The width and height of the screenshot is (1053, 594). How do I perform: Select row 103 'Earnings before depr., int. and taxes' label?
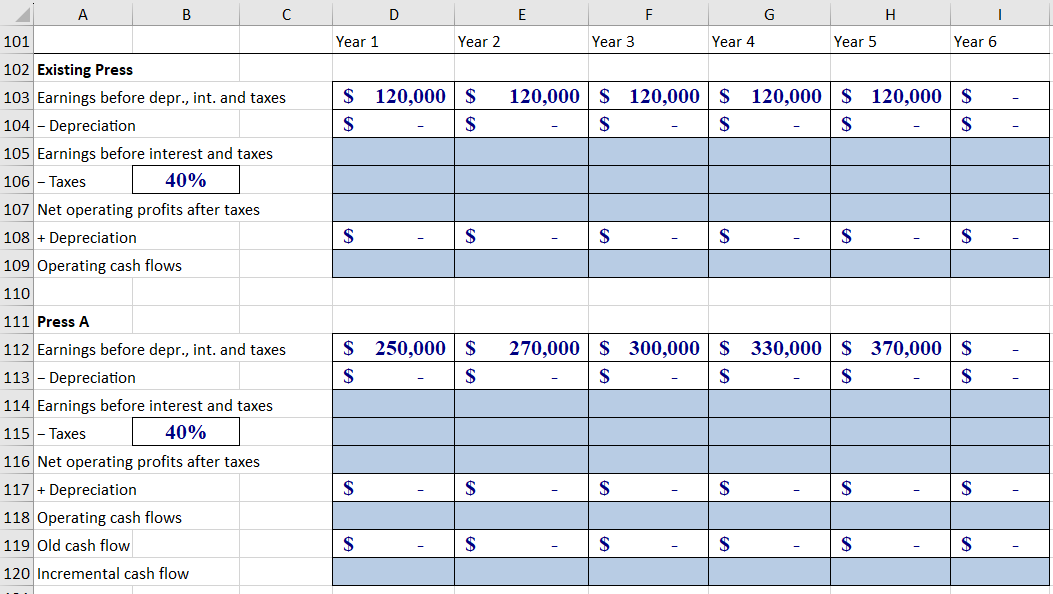(x=161, y=98)
